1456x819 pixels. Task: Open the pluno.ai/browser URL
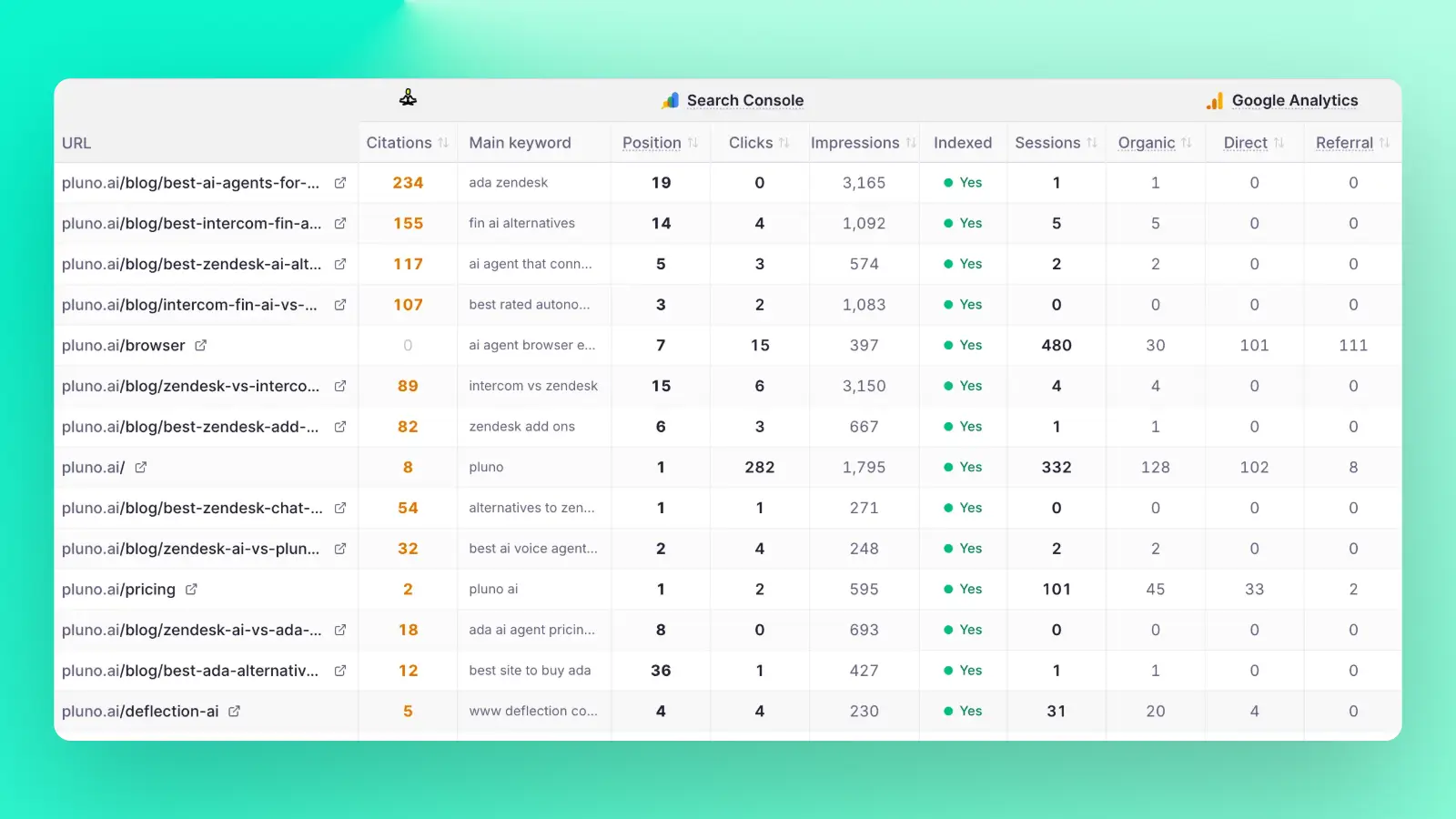pyautogui.click(x=124, y=345)
